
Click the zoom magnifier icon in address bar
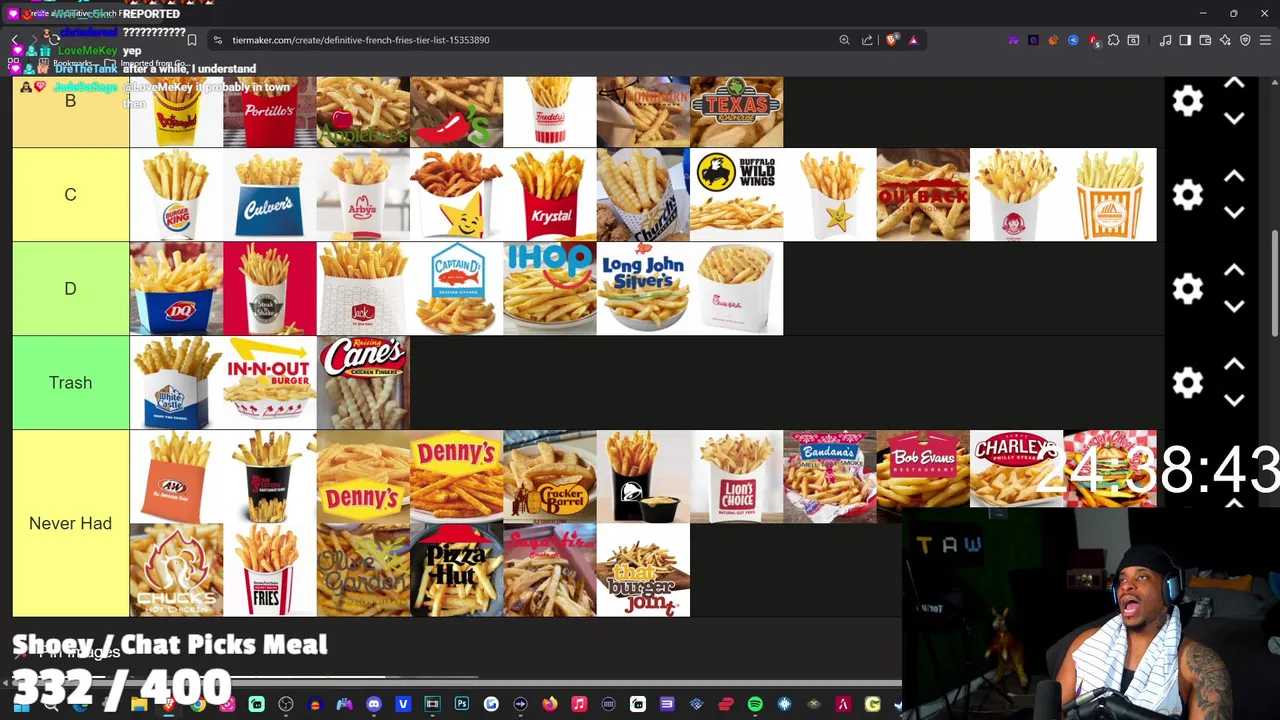(x=844, y=40)
